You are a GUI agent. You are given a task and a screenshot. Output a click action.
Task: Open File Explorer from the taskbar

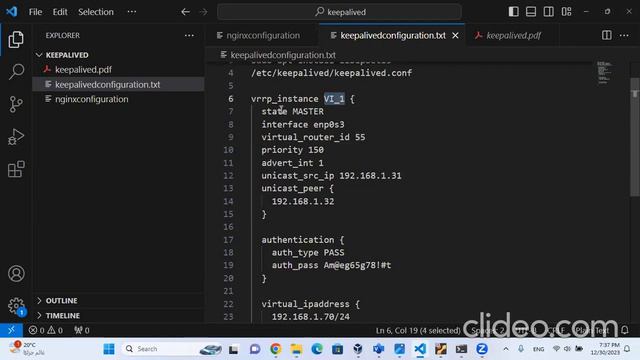[296, 349]
